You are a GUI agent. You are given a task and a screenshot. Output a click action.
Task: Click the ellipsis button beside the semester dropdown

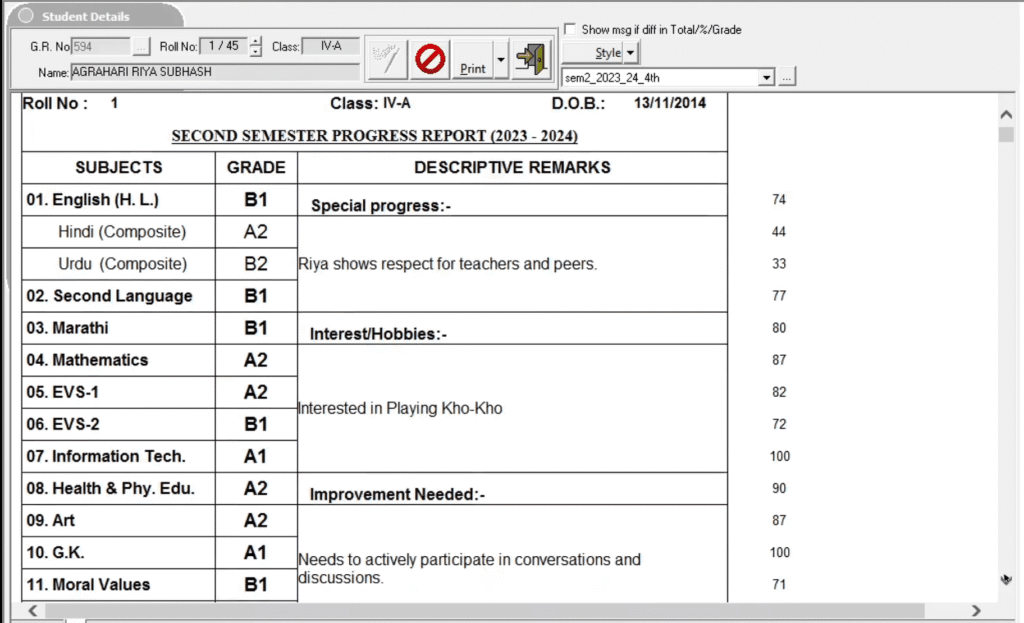point(787,76)
